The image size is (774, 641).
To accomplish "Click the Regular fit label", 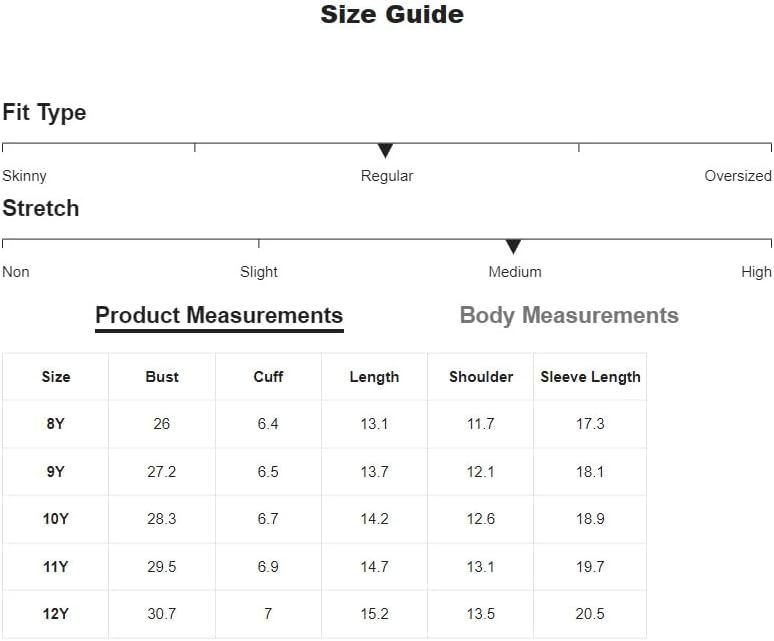I will (x=387, y=176).
